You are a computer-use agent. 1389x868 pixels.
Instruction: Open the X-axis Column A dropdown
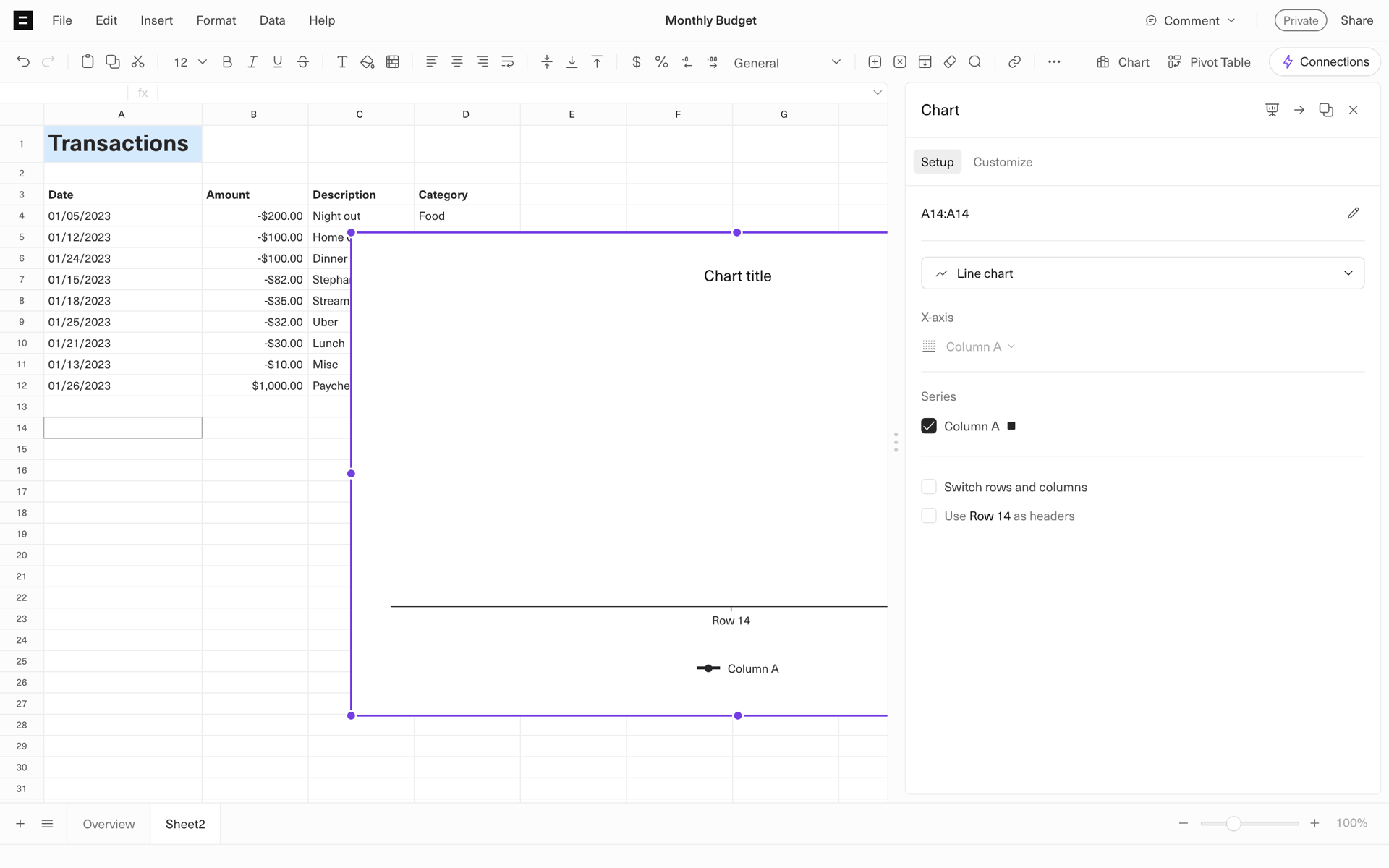[980, 346]
